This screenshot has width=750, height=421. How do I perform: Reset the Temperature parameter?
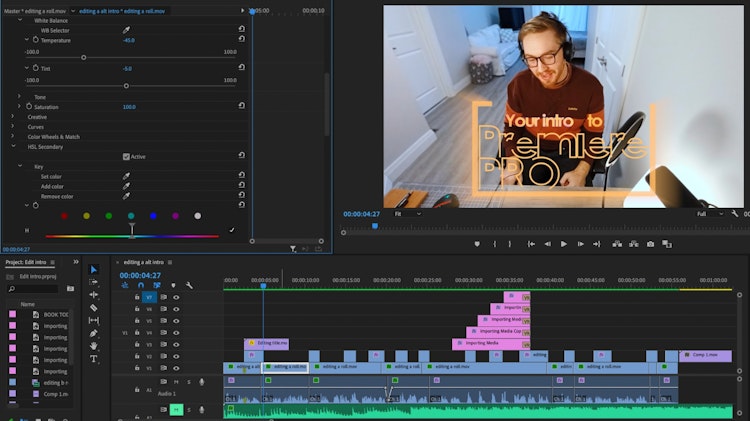point(241,40)
